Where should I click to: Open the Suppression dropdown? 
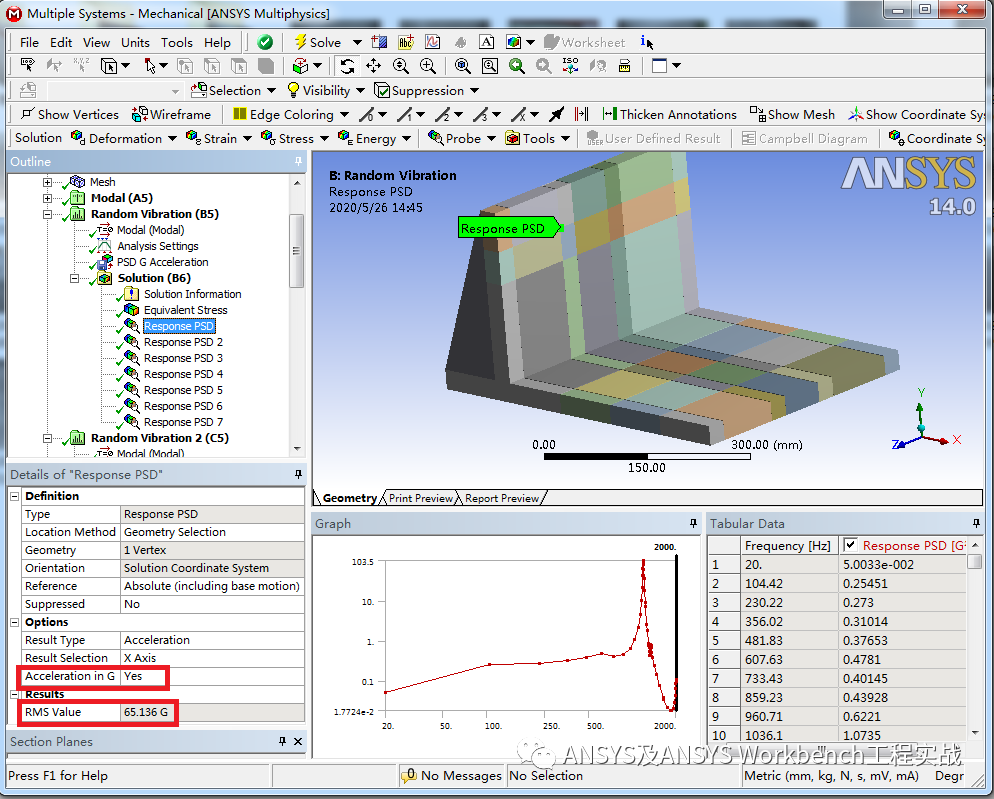(x=474, y=91)
